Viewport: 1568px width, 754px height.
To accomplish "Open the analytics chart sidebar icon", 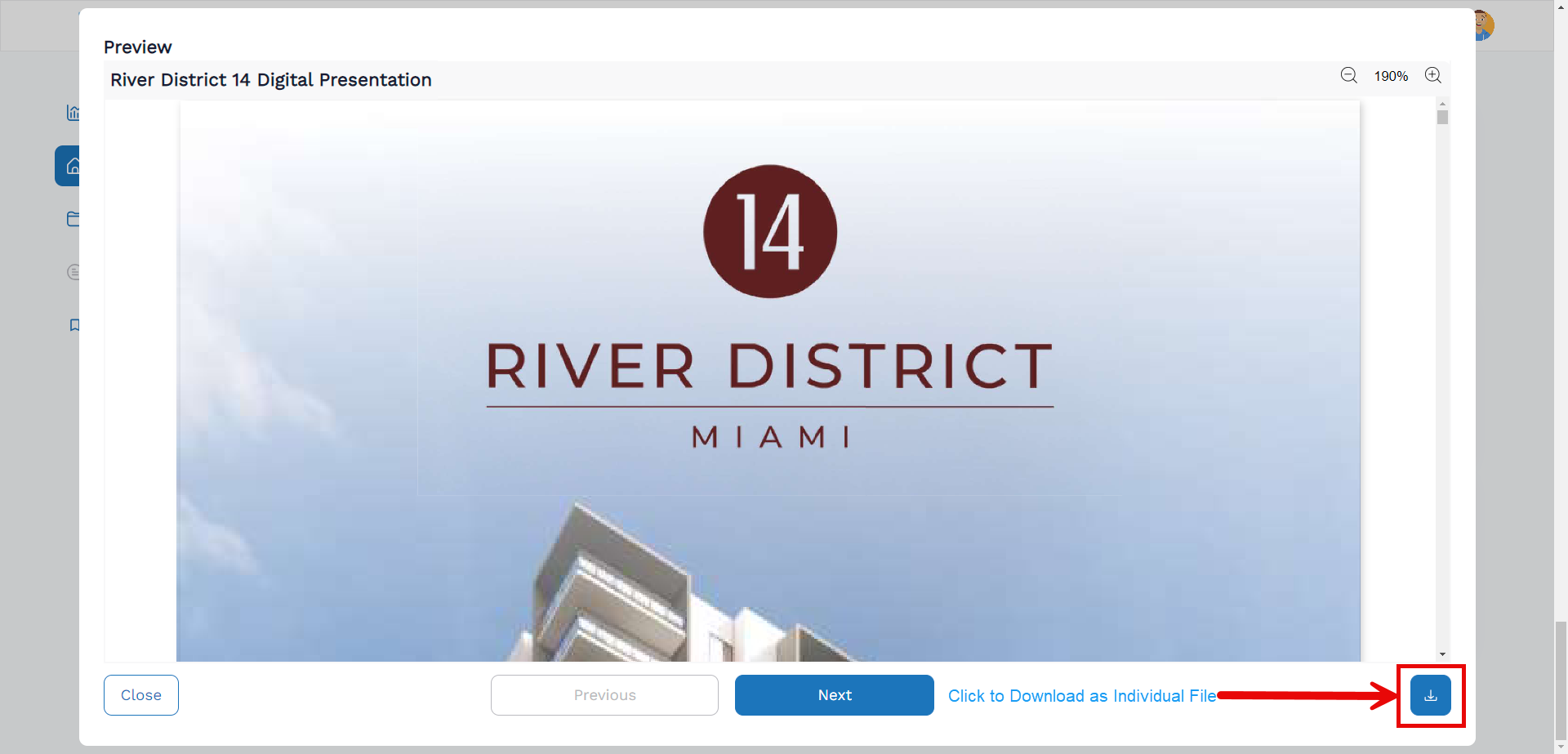I will [x=73, y=113].
